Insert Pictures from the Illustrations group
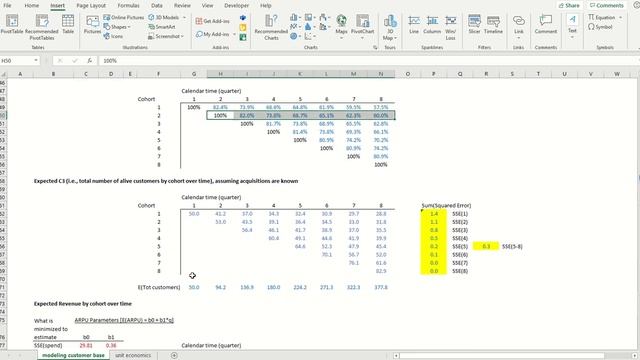Image resolution: width=640 pixels, height=360 pixels. tap(92, 25)
